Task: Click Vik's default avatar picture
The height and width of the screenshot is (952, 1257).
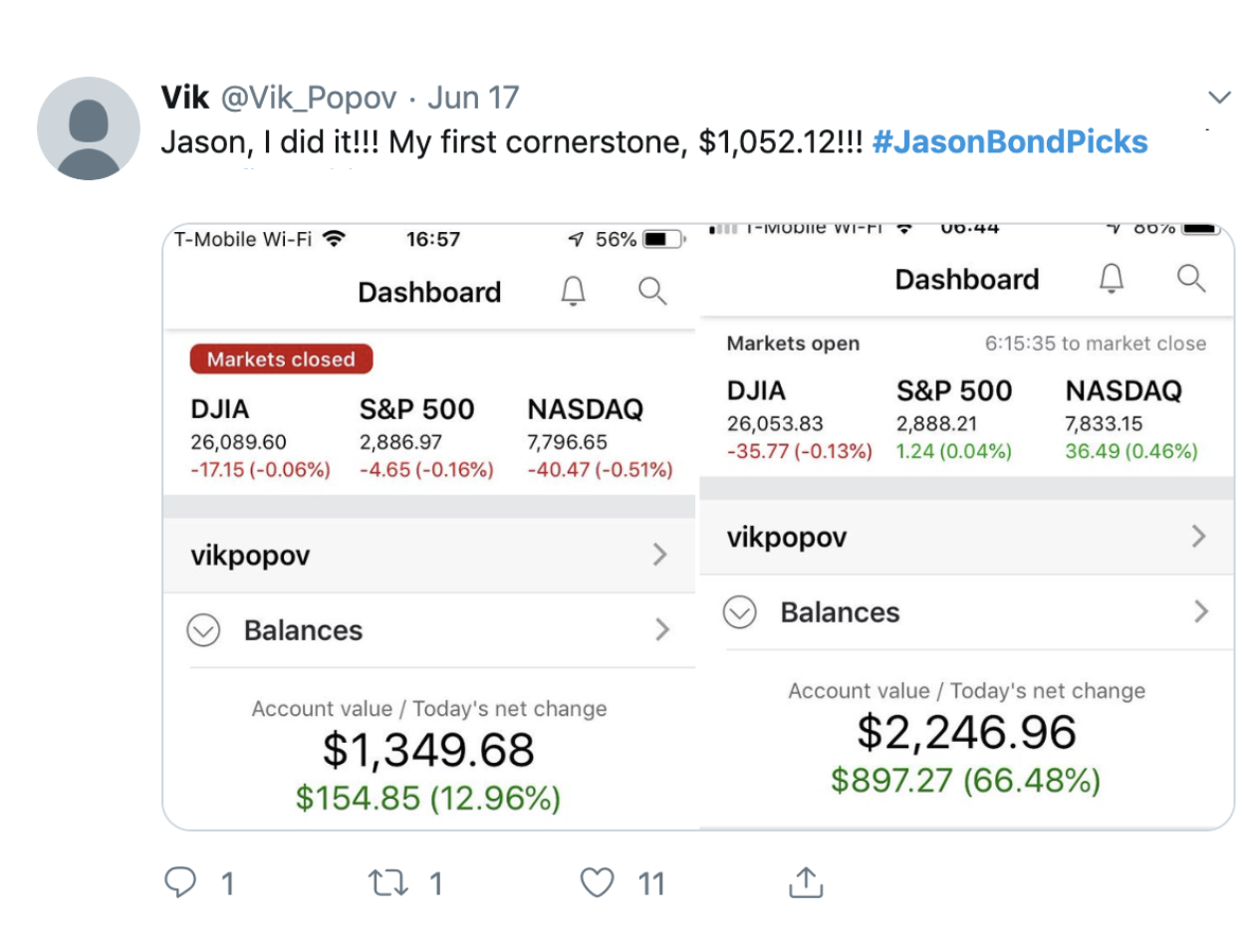Action: 89,128
